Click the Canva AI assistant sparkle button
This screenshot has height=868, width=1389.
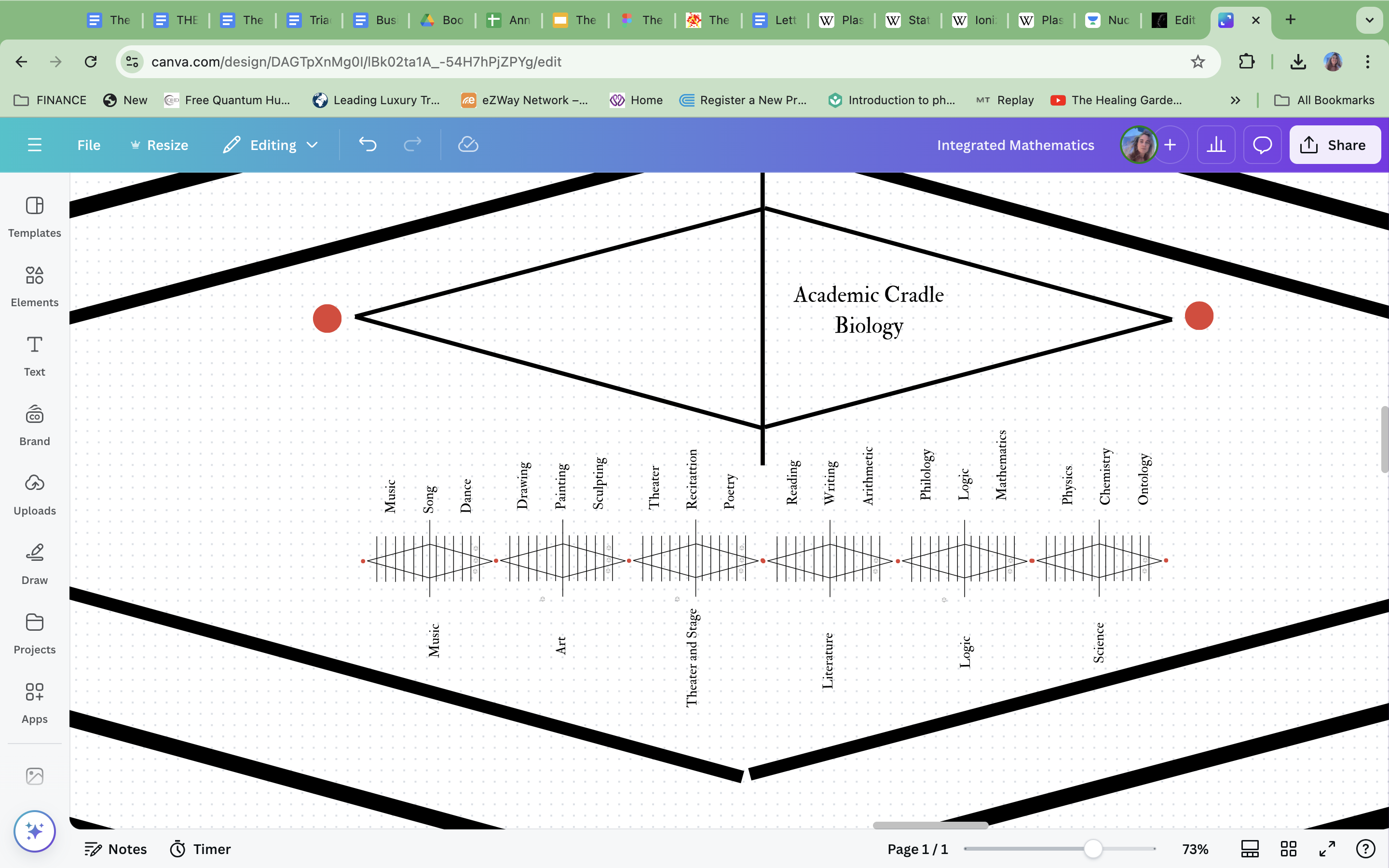[34, 831]
